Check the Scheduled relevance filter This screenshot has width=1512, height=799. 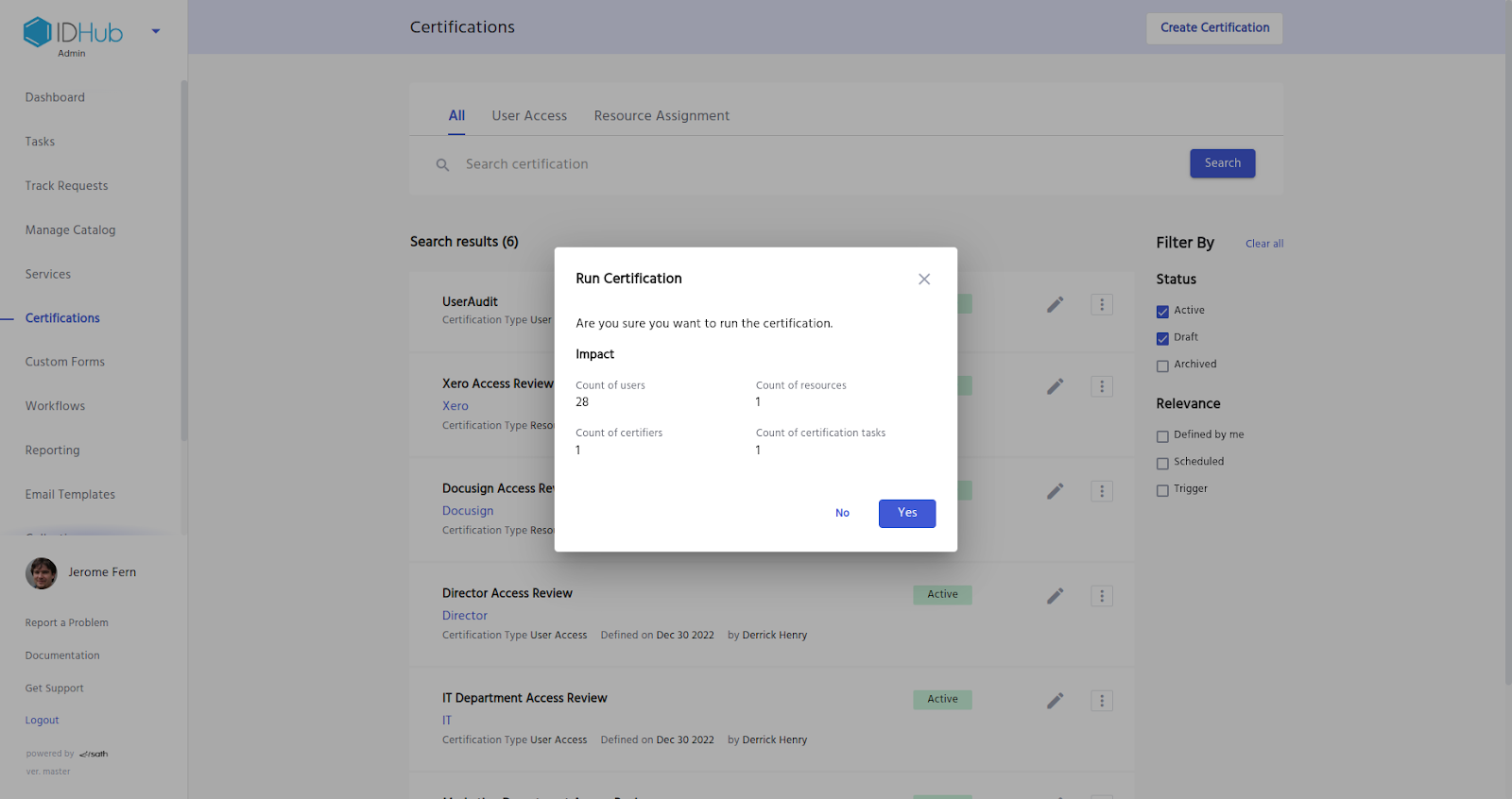click(x=1162, y=463)
